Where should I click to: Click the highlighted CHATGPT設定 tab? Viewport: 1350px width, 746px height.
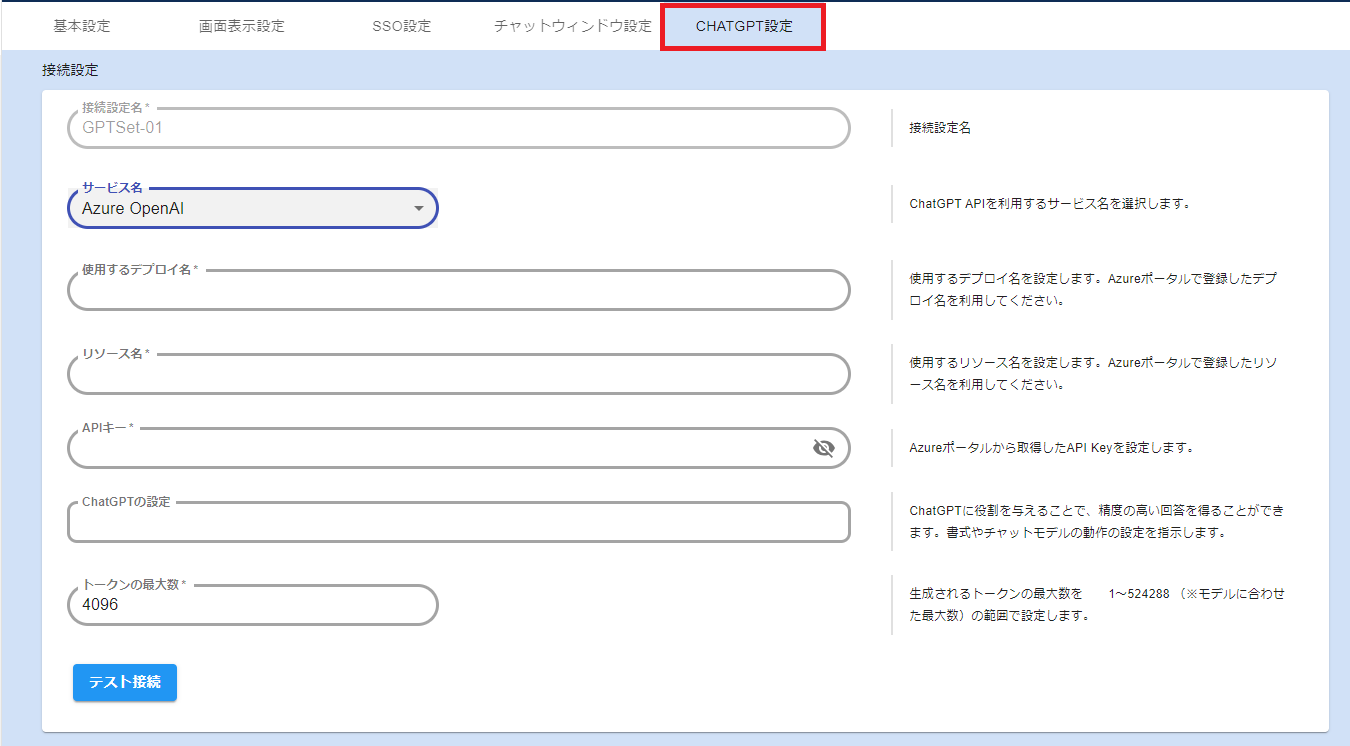[x=743, y=26]
